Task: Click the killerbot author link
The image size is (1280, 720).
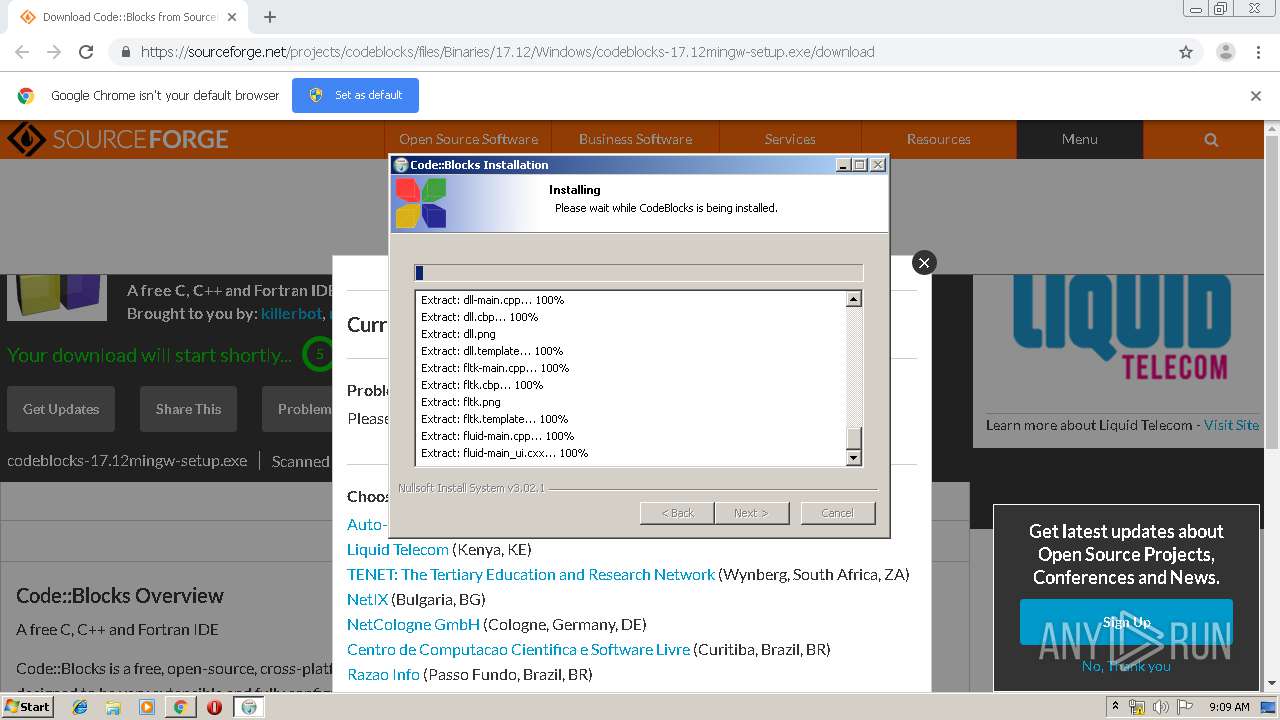Action: pyautogui.click(x=291, y=314)
